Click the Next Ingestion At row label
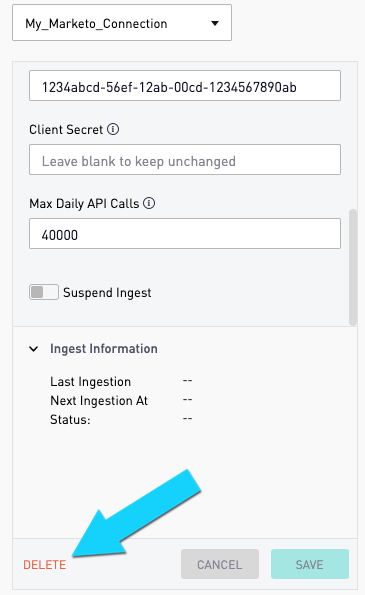Image resolution: width=365 pixels, height=595 pixels. click(99, 400)
